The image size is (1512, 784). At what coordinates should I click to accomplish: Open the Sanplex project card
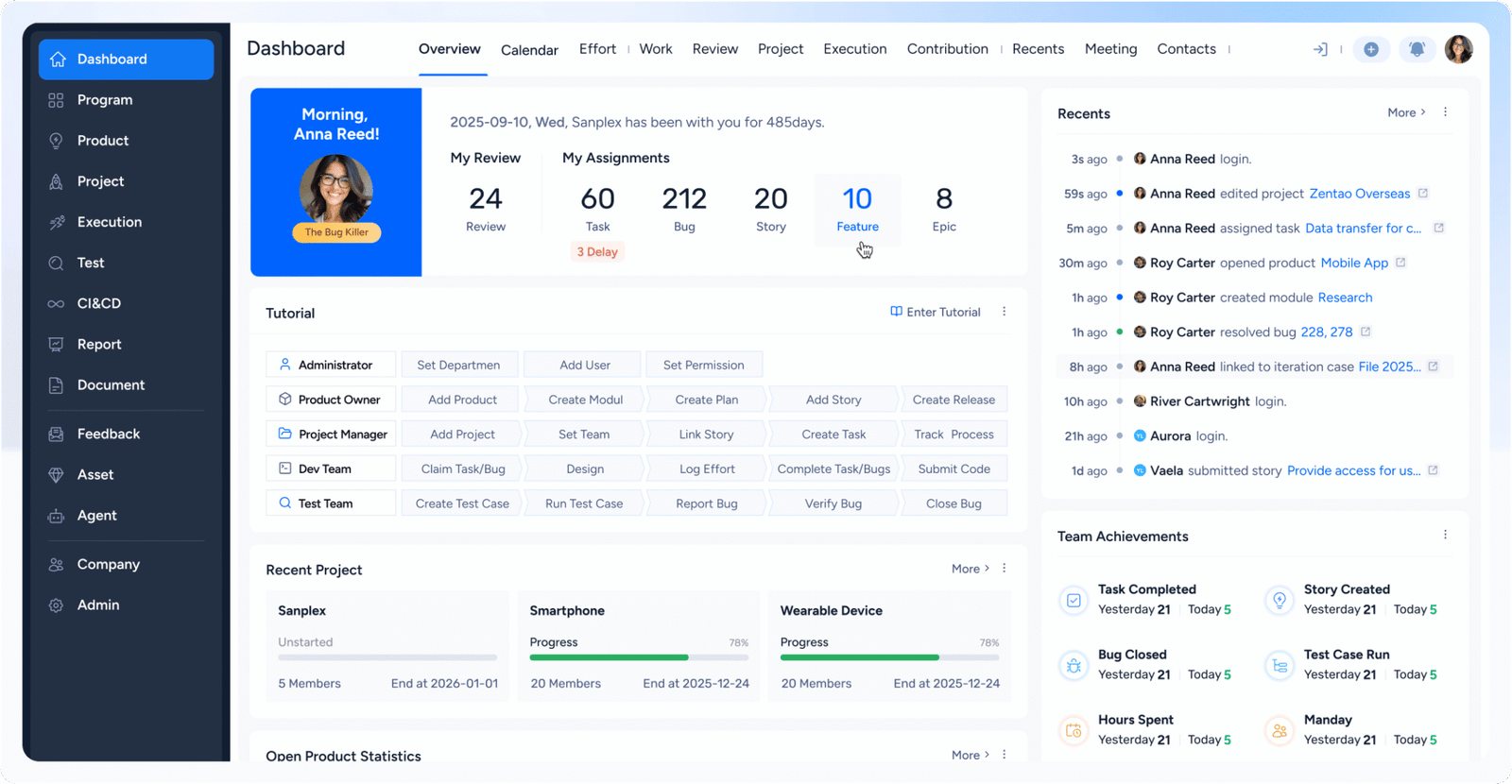[x=387, y=646]
